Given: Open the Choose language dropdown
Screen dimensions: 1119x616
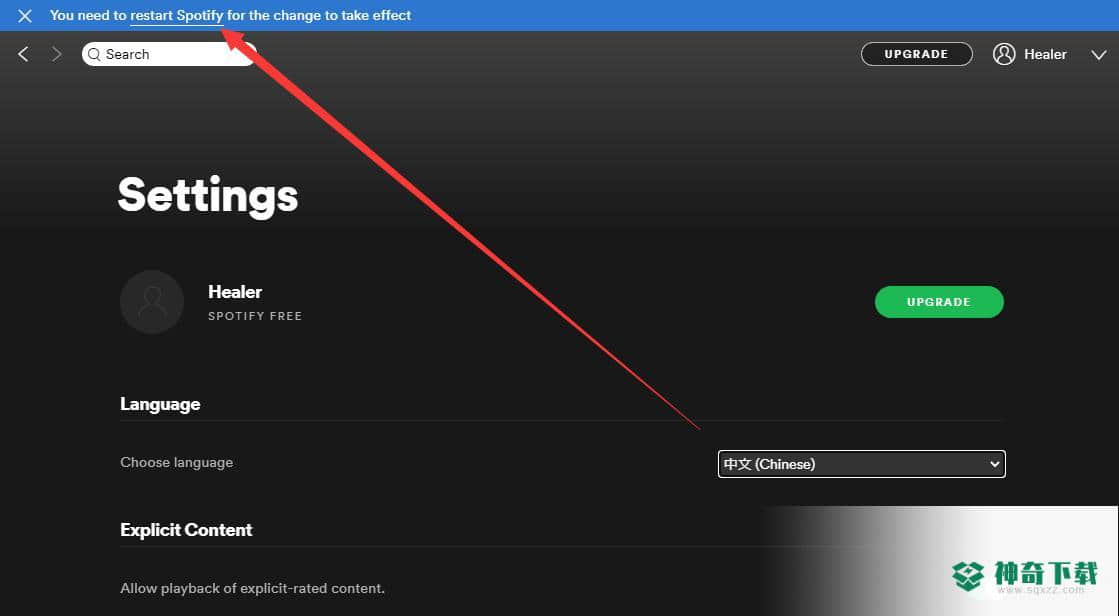Looking at the screenshot, I should [861, 464].
